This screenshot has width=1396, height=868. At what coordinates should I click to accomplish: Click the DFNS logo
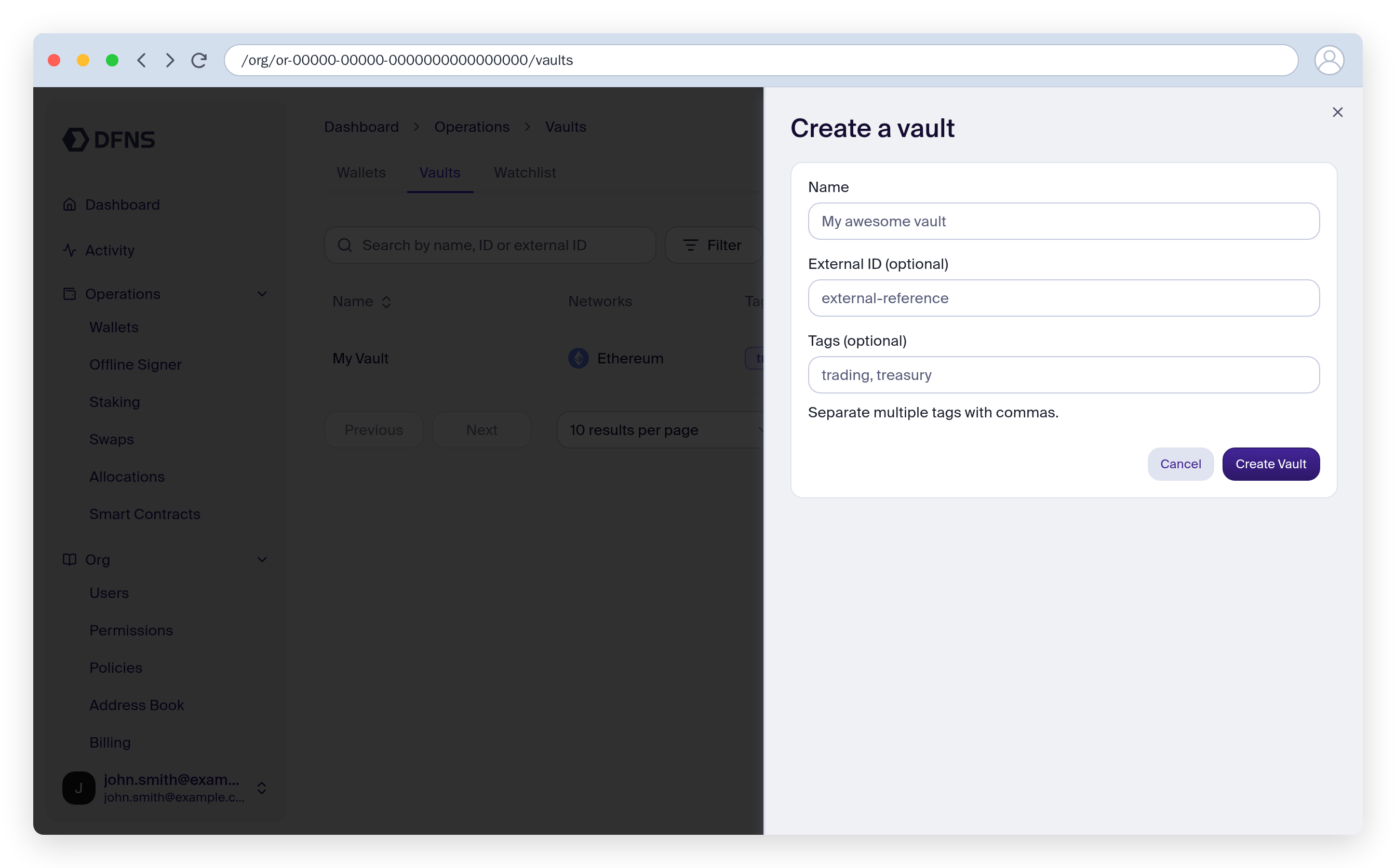[109, 140]
